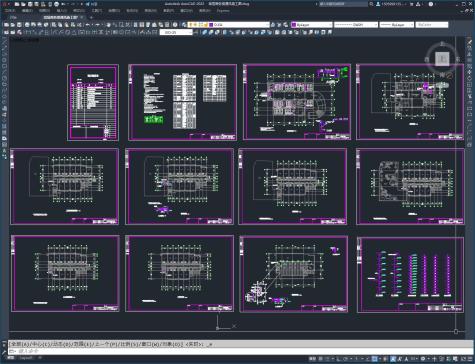This screenshot has height=364, width=475.
Task: Click plus button to add new drawing tab
Action: (91, 17)
